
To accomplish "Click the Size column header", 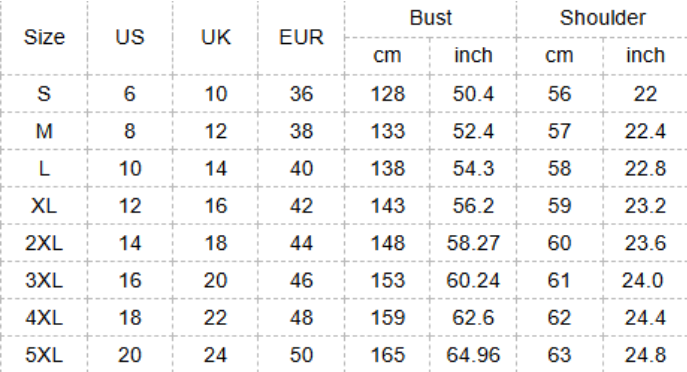I will 44,37.
